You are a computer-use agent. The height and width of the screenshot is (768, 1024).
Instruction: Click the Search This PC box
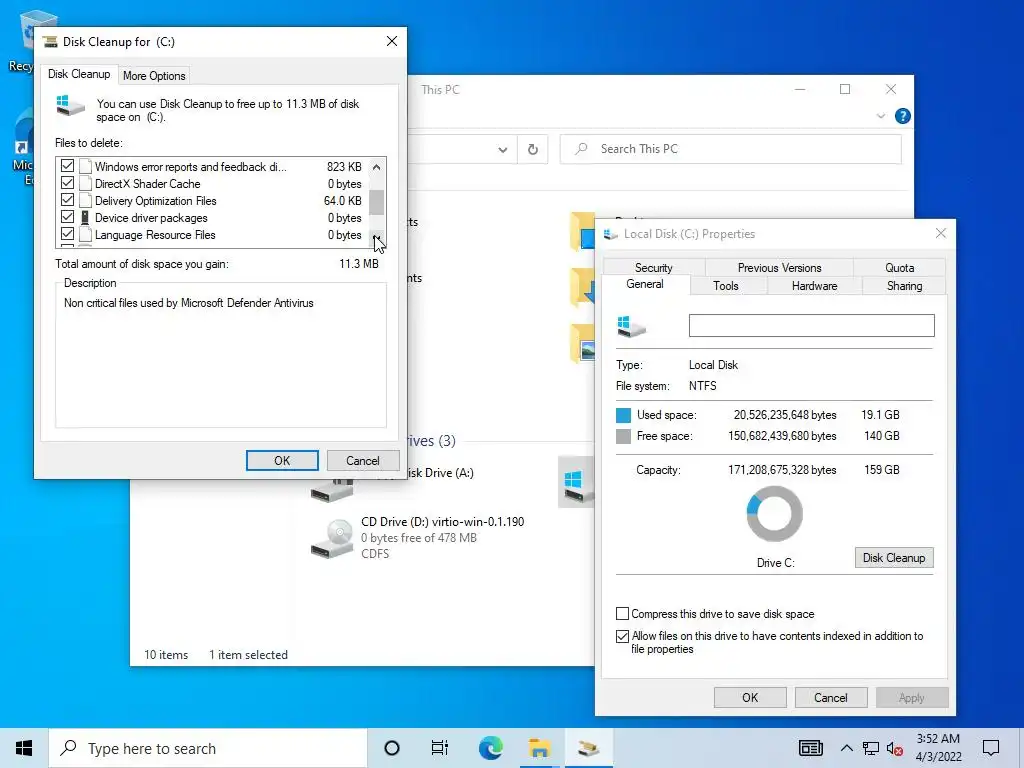click(x=731, y=149)
